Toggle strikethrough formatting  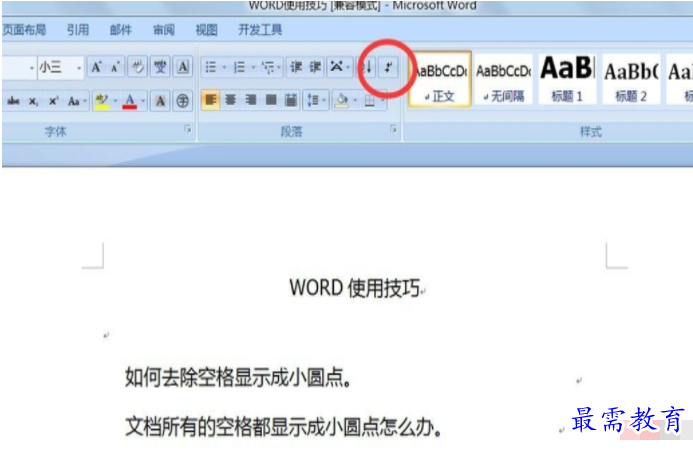[x=13, y=101]
